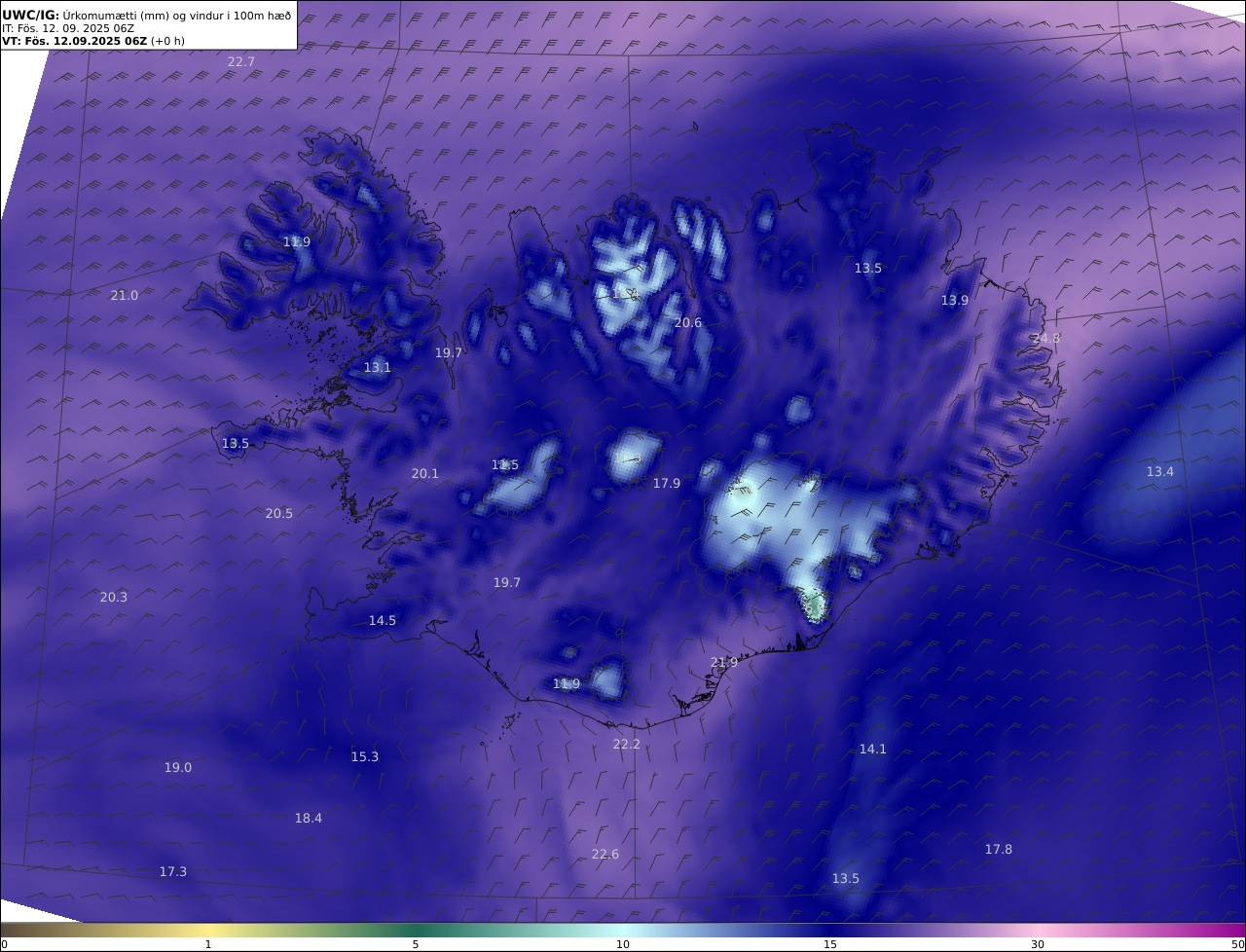Click the 15.3 value on the map
Screen dimensions: 1246x952
(365, 756)
